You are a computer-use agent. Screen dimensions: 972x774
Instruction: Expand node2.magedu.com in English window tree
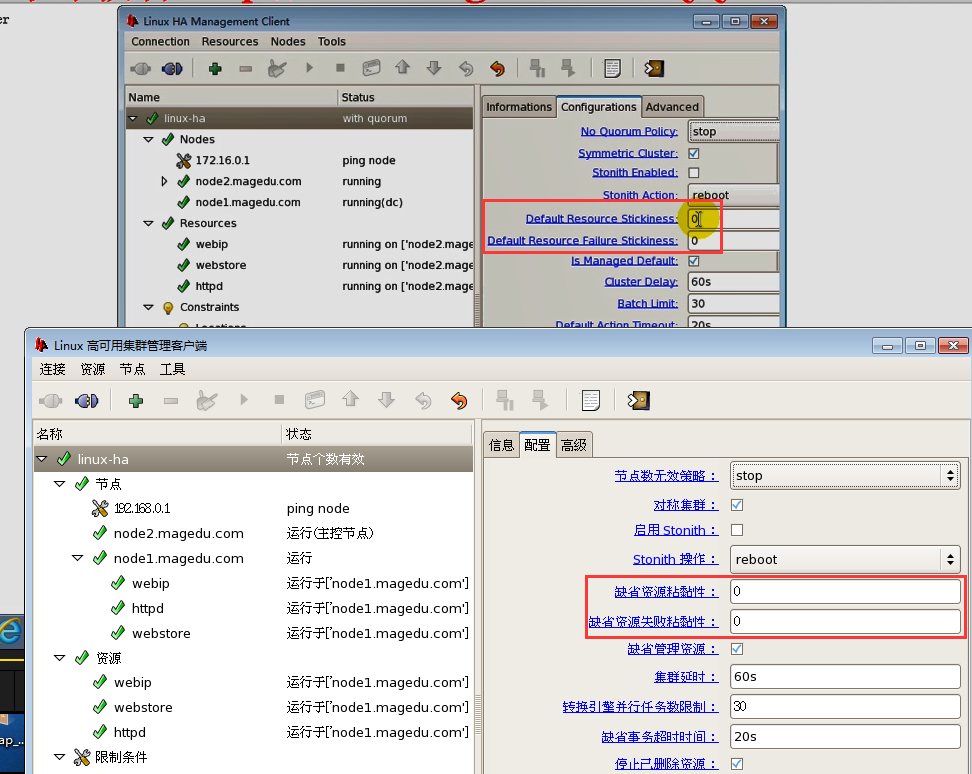tap(164, 182)
